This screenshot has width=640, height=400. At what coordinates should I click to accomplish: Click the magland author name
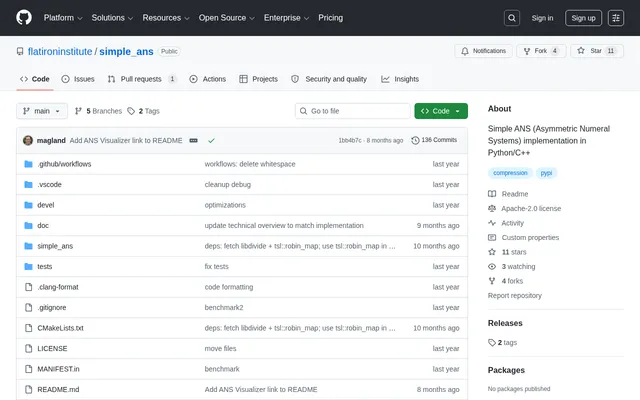pos(51,140)
